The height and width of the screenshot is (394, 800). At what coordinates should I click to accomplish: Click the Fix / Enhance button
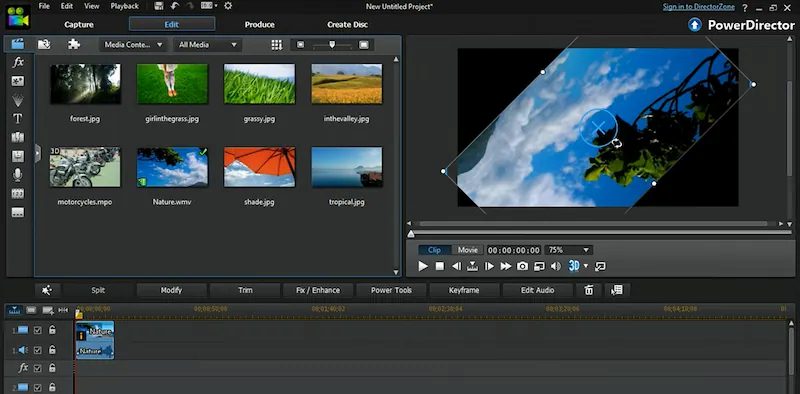click(318, 290)
